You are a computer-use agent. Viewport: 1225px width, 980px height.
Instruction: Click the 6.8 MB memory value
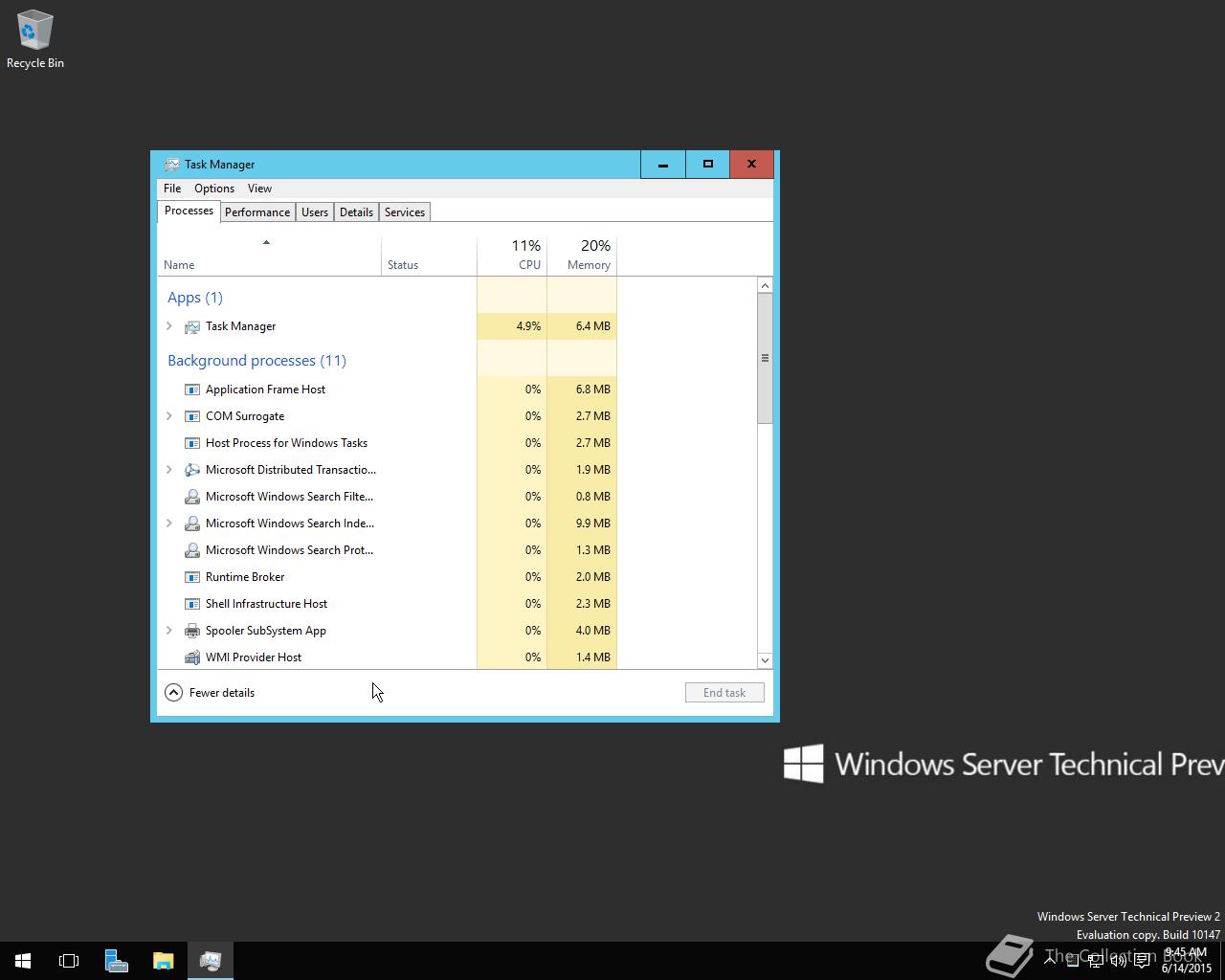[593, 390]
